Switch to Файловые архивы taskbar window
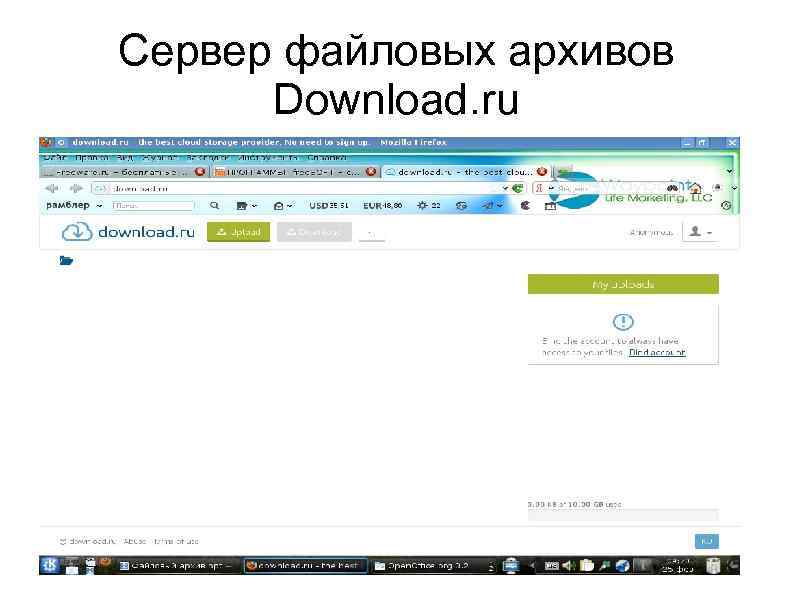This screenshot has height=595, width=794. click(176, 566)
